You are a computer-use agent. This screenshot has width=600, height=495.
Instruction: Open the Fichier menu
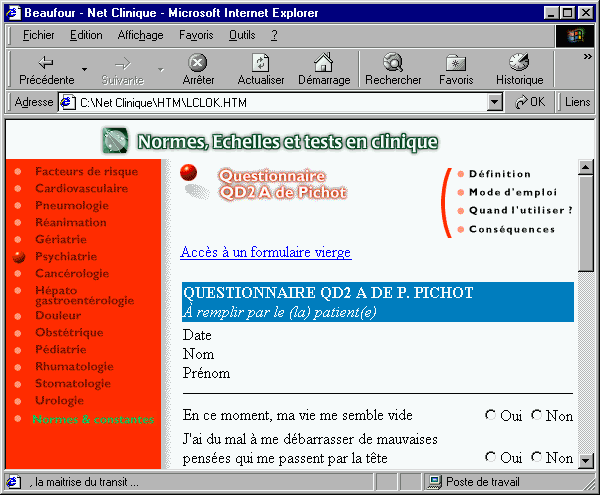click(x=38, y=35)
